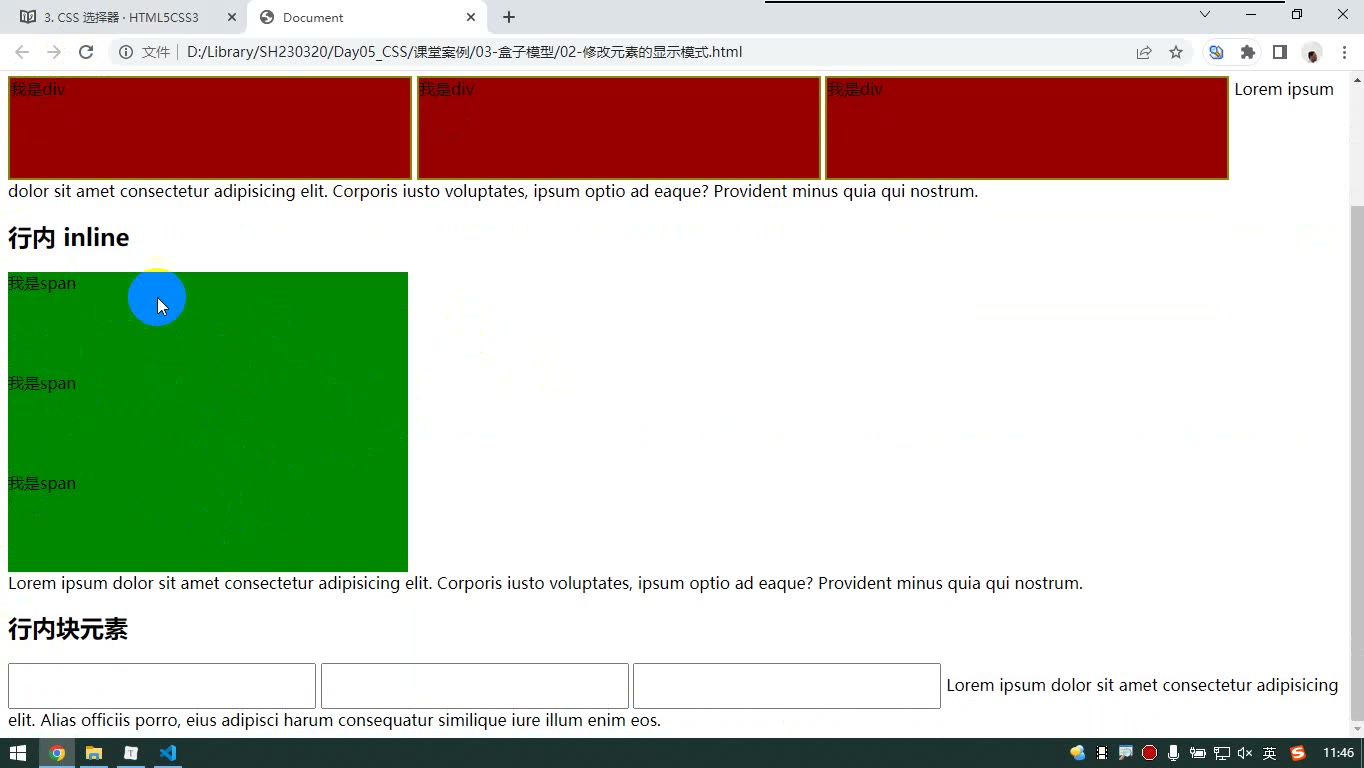
Task: Share this page via the share icon
Action: coord(1144,52)
